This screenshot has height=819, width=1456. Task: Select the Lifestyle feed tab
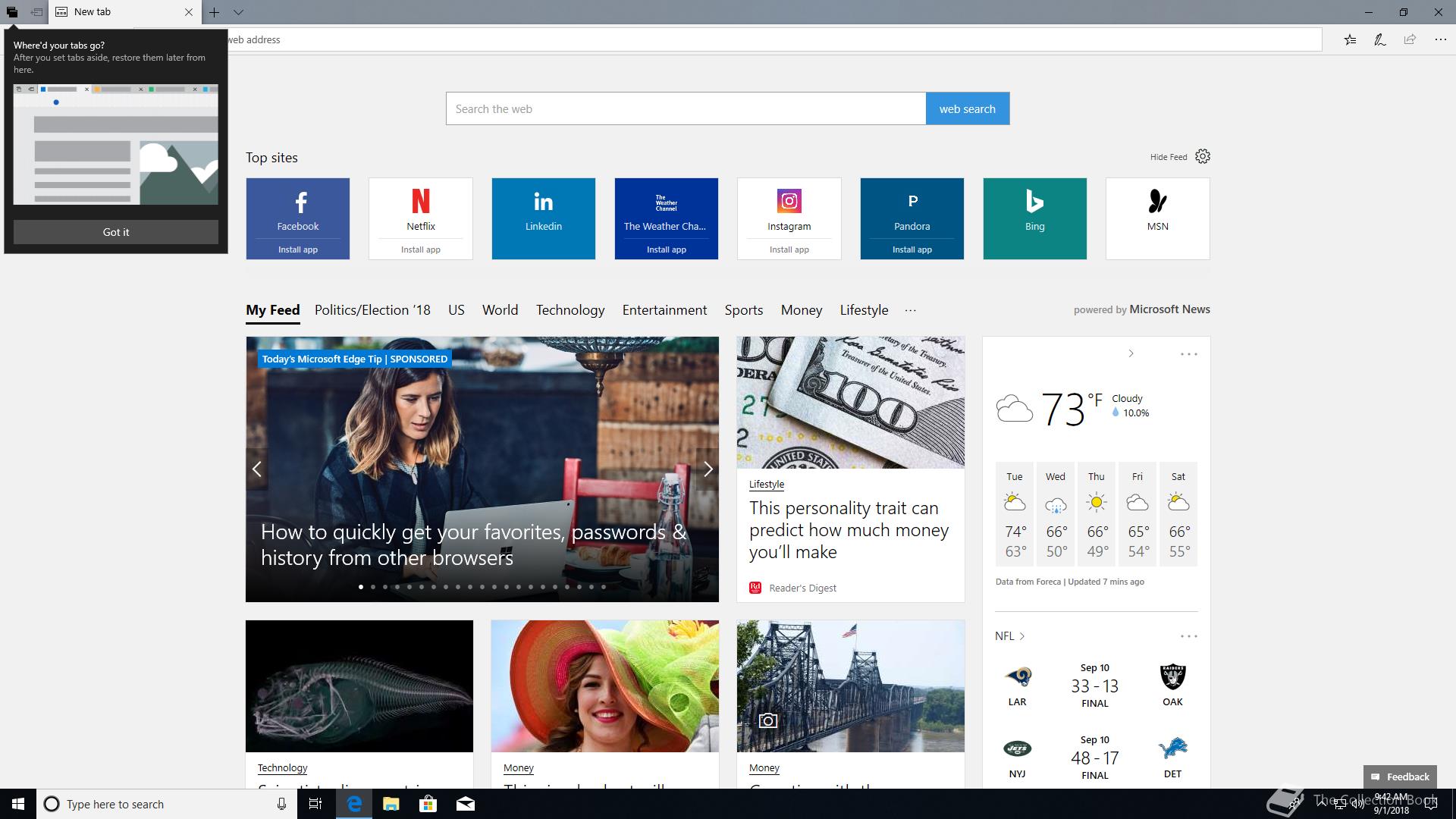(x=864, y=310)
